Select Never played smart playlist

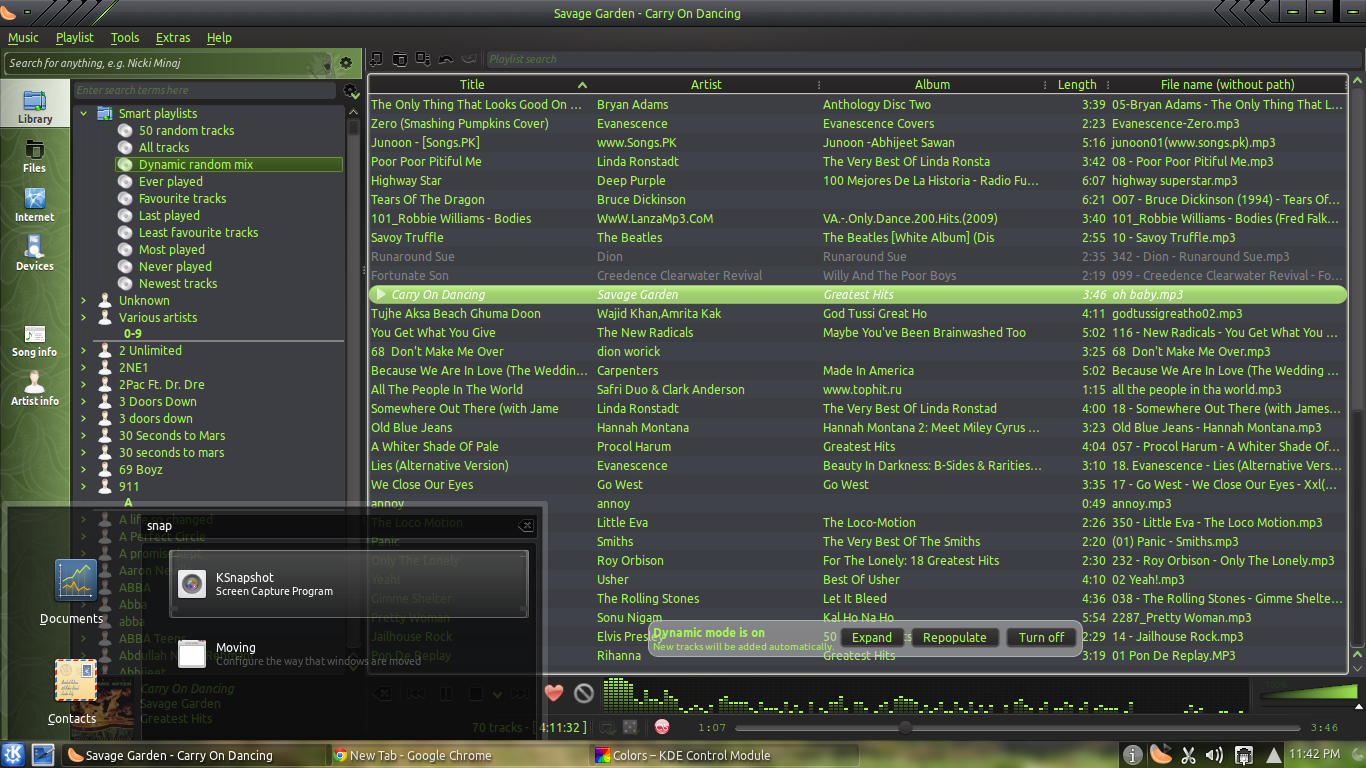click(175, 266)
